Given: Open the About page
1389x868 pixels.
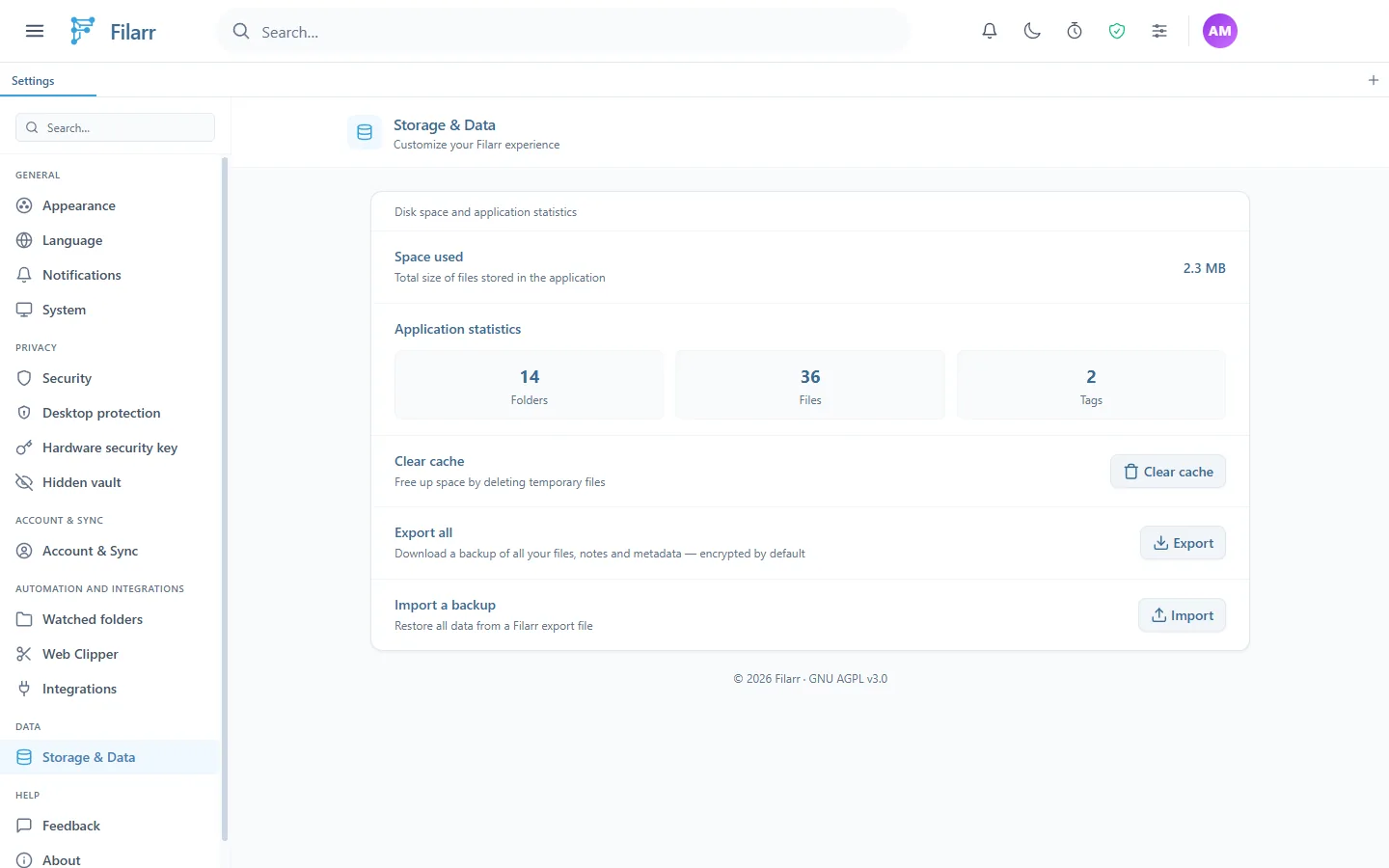Looking at the screenshot, I should point(110,859).
